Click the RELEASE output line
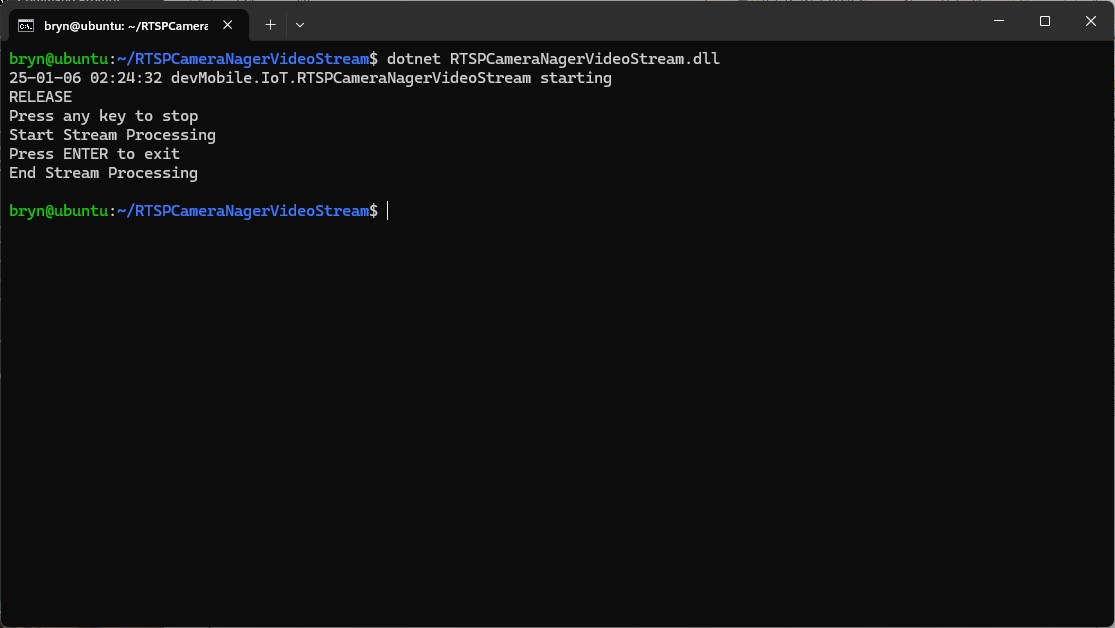1115x628 pixels. tap(41, 97)
